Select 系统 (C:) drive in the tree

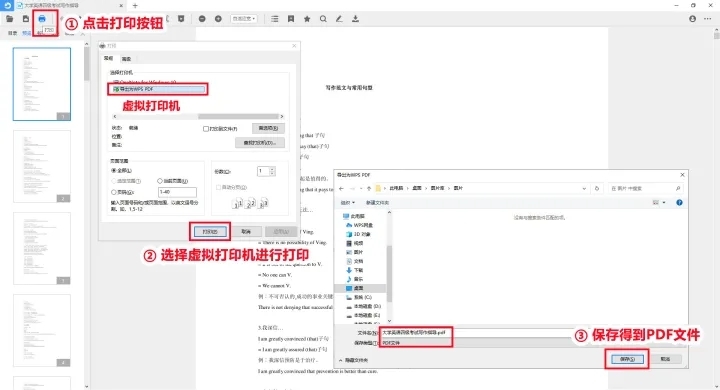[x=359, y=297]
